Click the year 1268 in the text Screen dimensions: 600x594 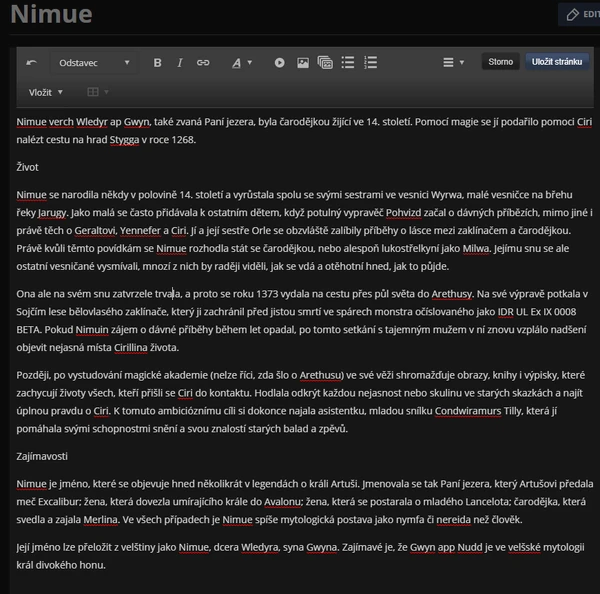(x=183, y=140)
